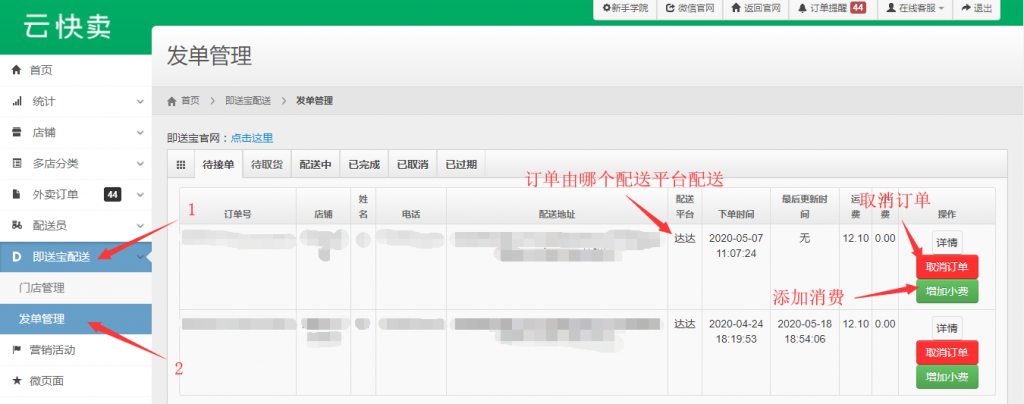Open 点击这里 link to 即送宝官网
This screenshot has height=404, width=1024.
[251, 138]
